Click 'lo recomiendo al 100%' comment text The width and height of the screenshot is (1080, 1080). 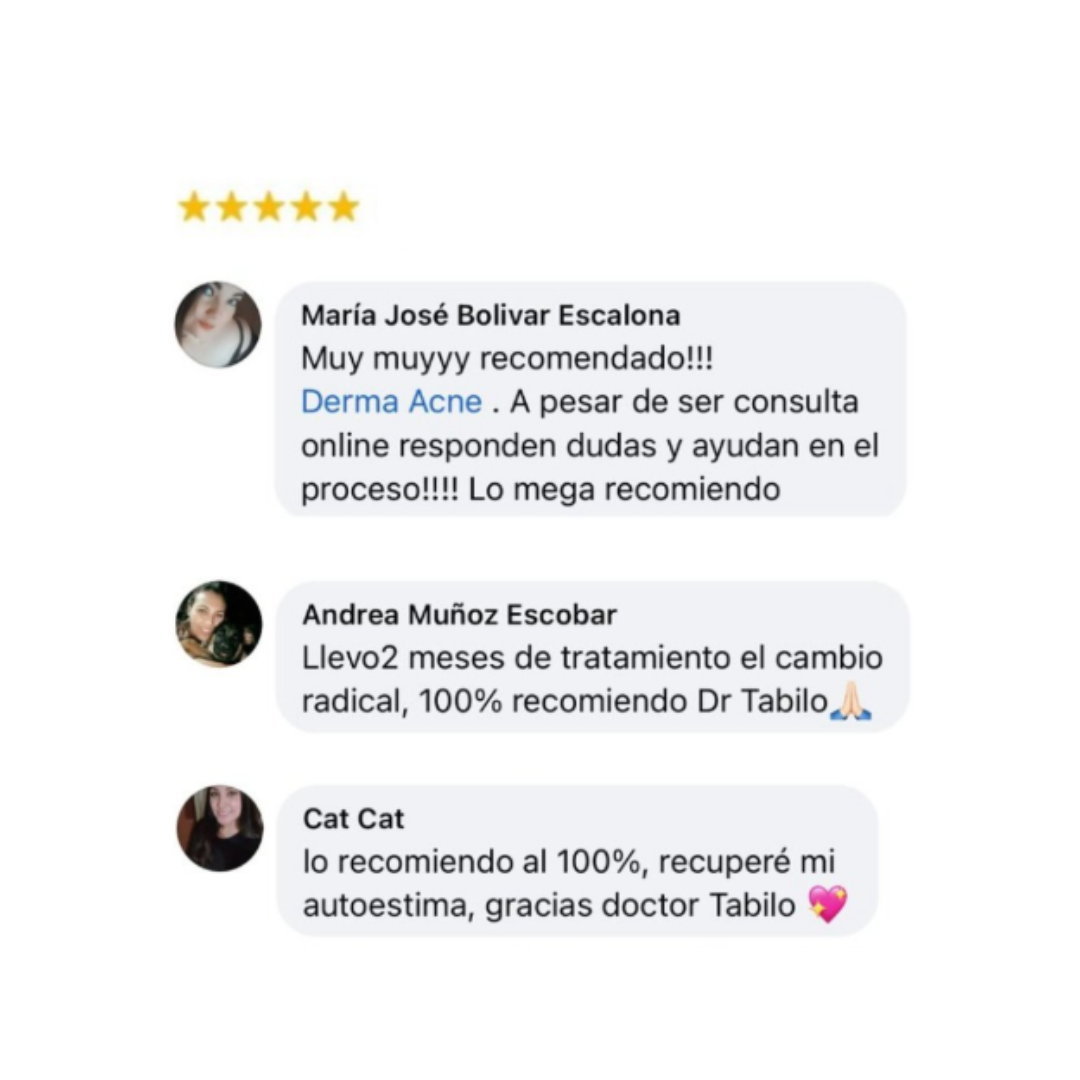476,862
